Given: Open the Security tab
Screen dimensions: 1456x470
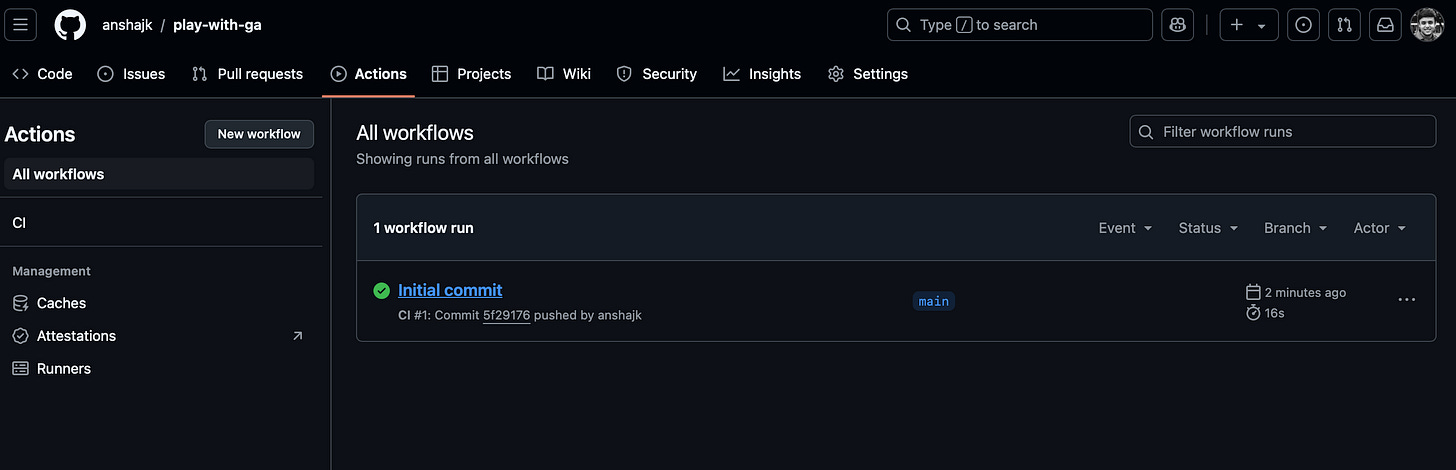Looking at the screenshot, I should pos(656,74).
